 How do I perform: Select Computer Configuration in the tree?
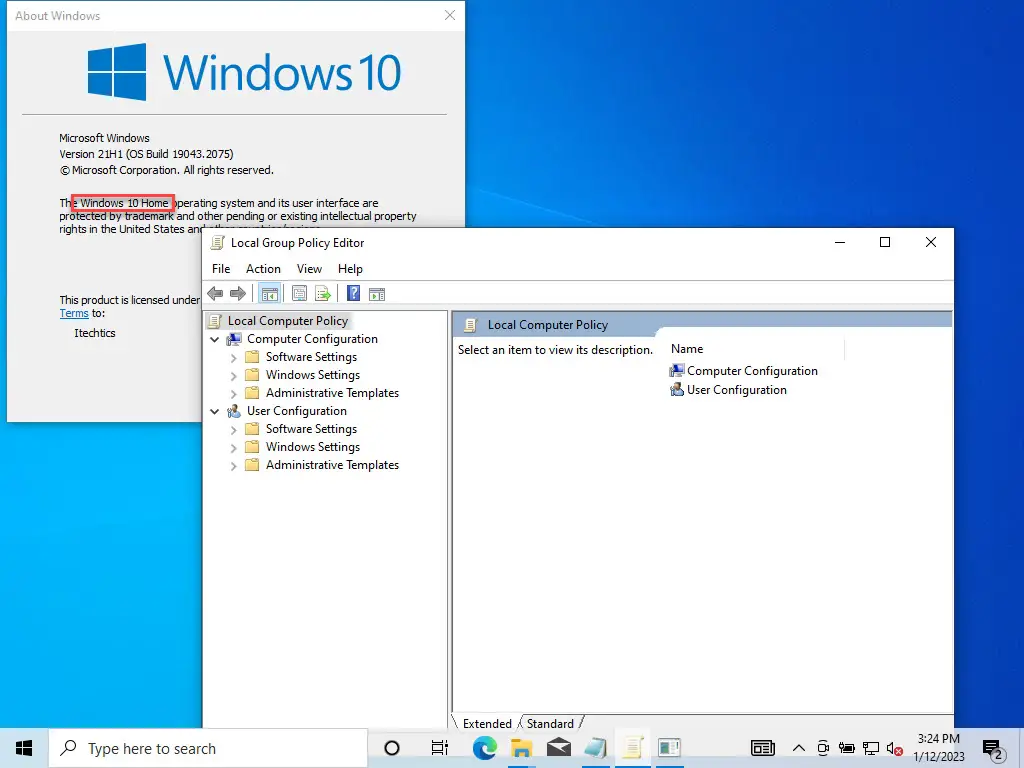312,339
